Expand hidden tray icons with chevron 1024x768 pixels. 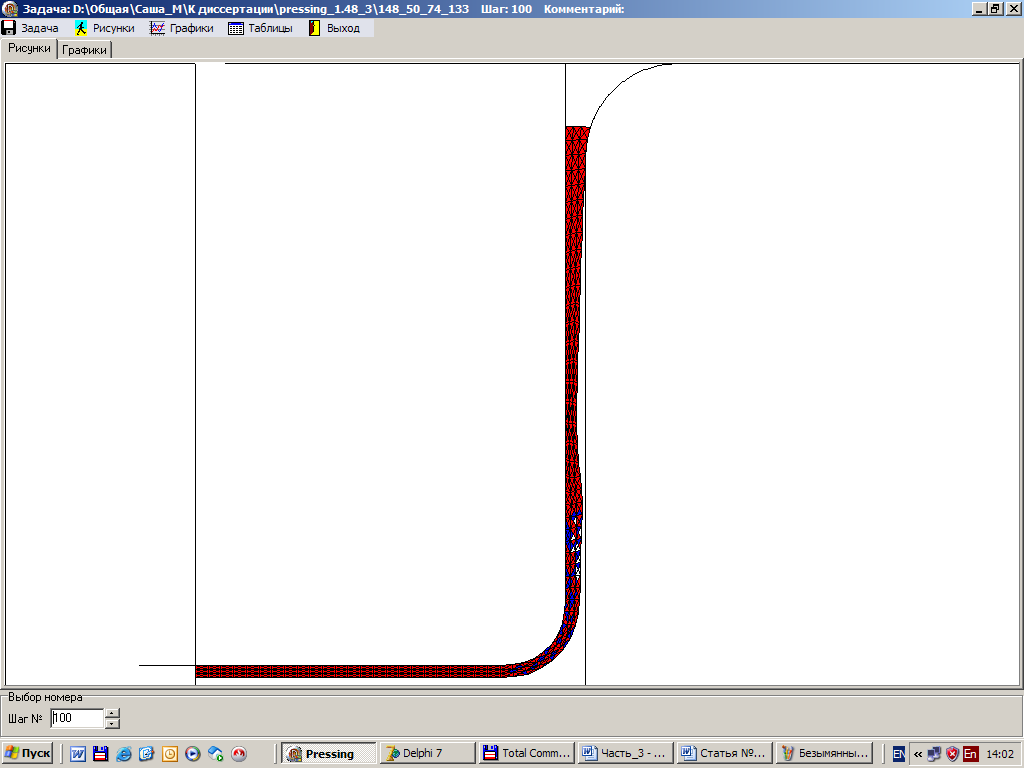(918, 754)
